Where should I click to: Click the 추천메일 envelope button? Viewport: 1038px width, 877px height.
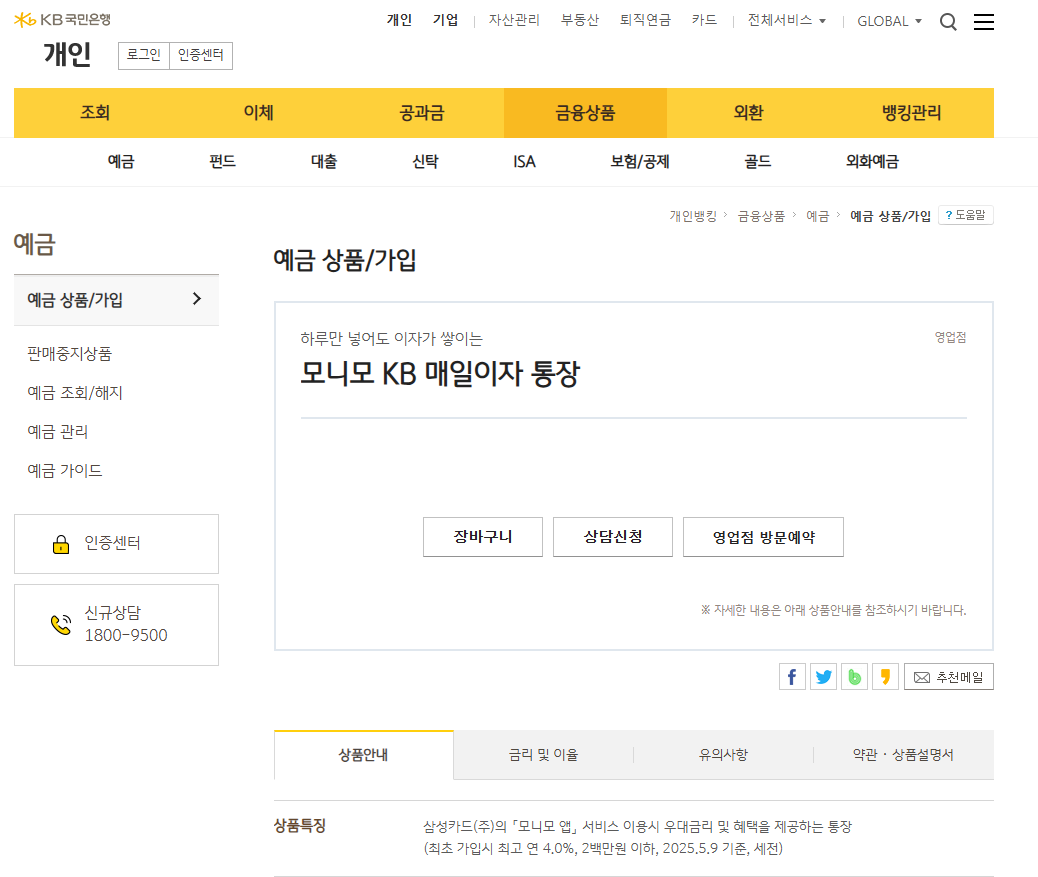pyautogui.click(x=948, y=676)
